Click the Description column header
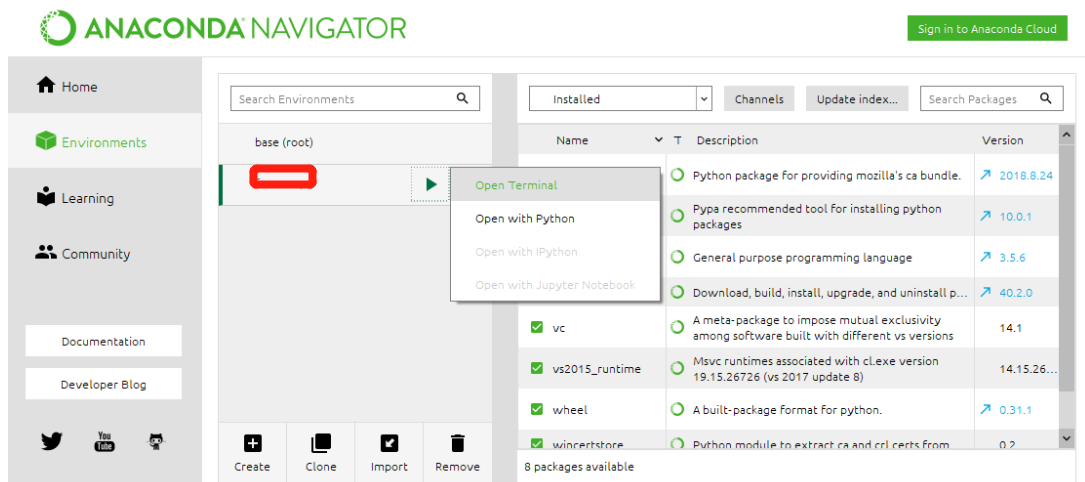Screen dimensions: 1085x482 tap(727, 140)
